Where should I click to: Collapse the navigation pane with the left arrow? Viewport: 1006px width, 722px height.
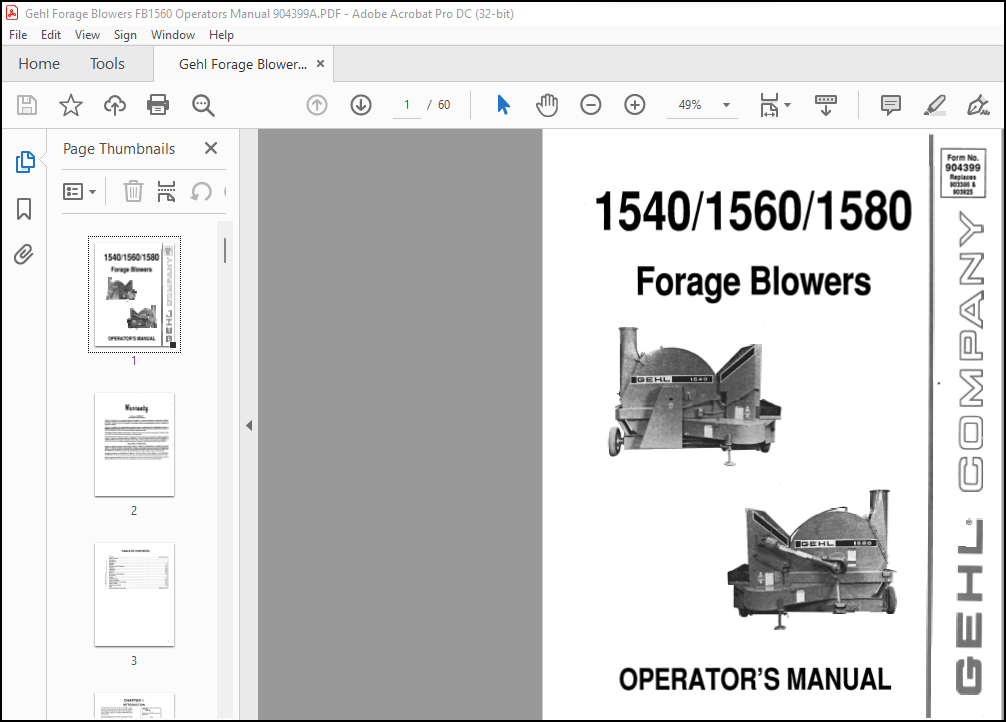(249, 425)
